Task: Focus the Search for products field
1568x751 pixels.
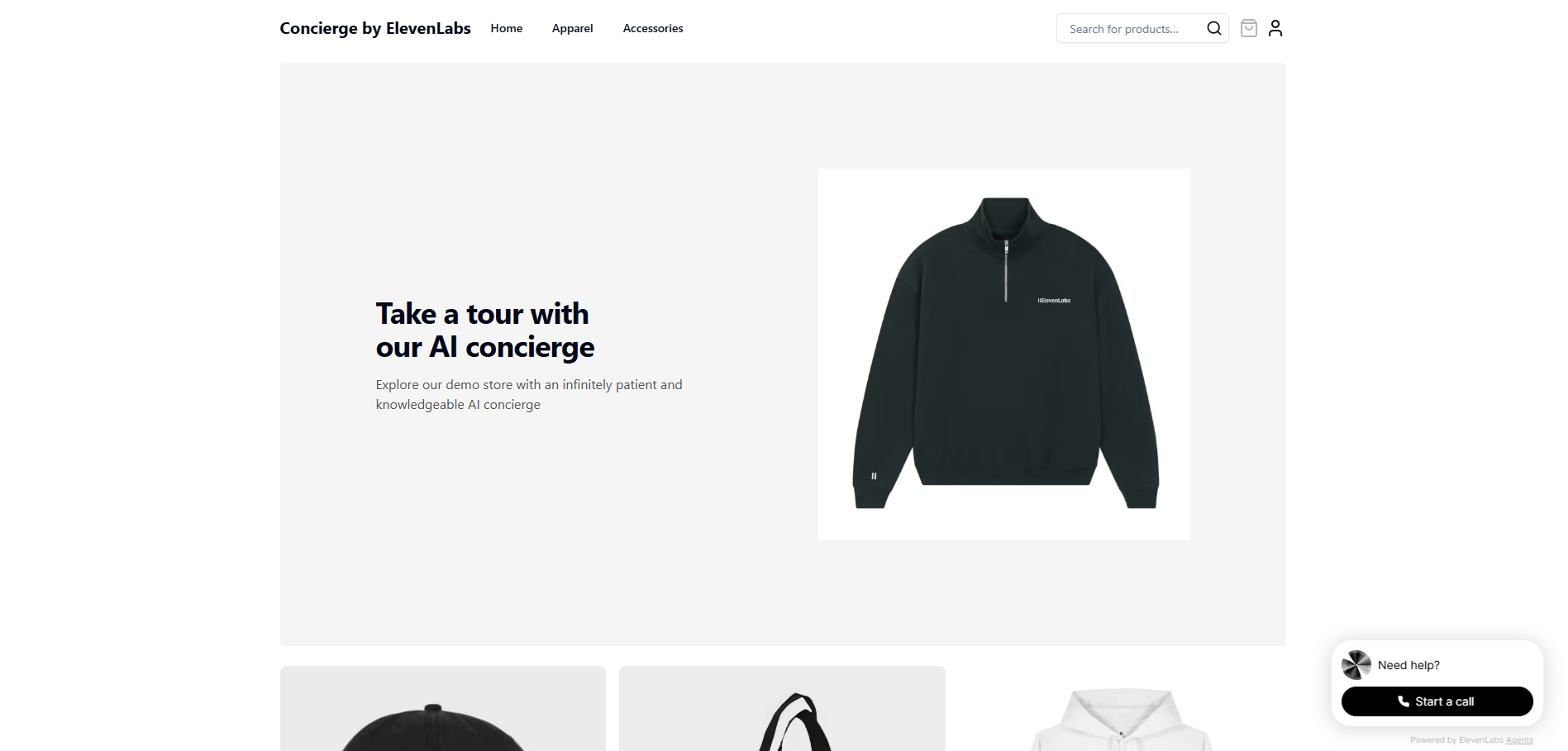Action: (x=1142, y=28)
